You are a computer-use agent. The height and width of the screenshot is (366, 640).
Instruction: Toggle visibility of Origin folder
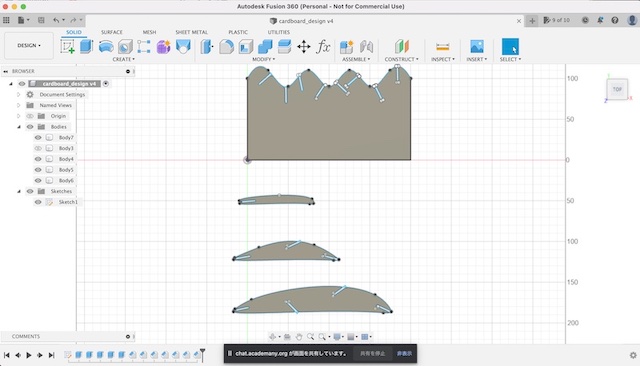30,116
